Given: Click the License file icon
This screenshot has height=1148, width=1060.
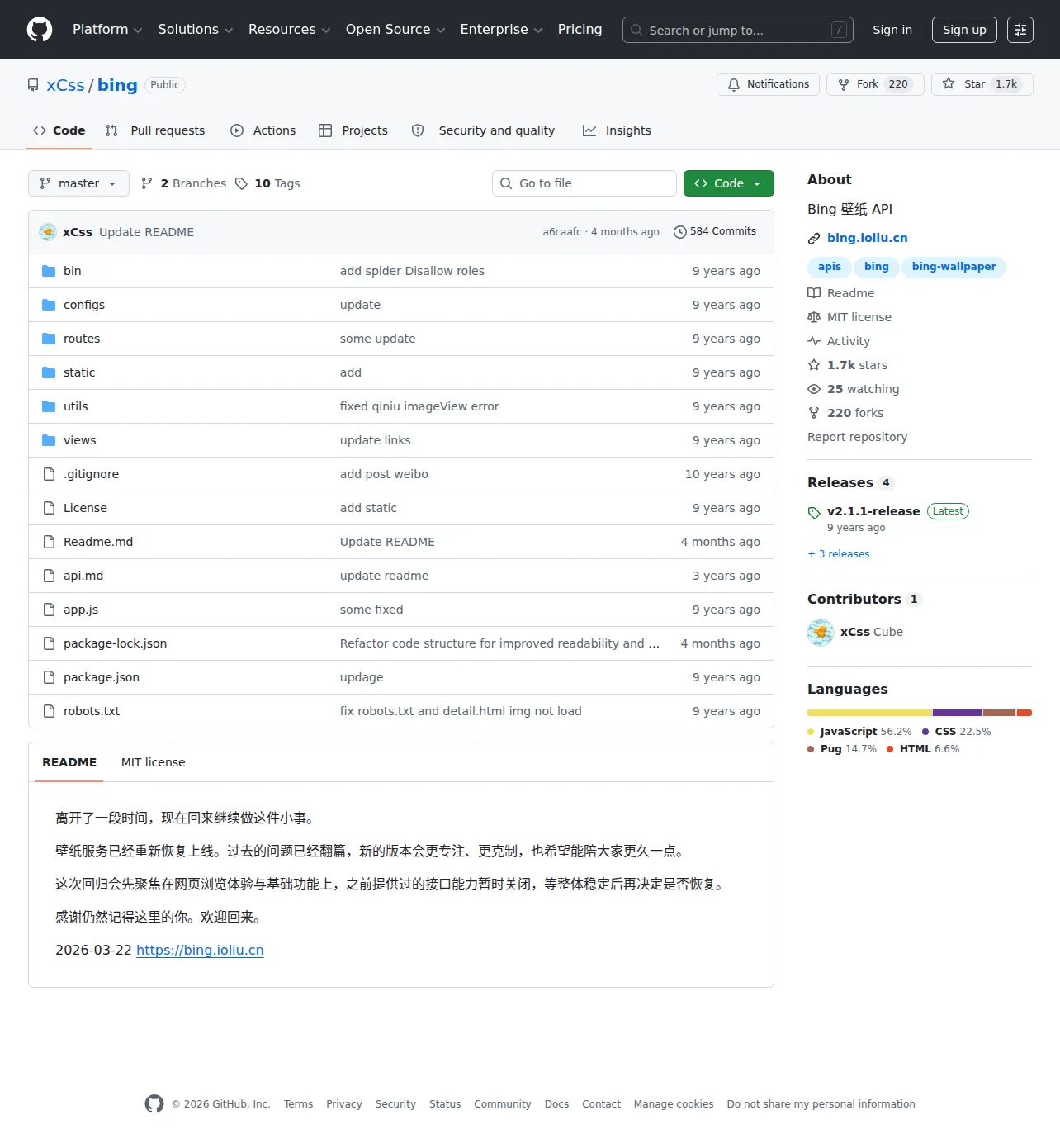Looking at the screenshot, I should tap(49, 508).
